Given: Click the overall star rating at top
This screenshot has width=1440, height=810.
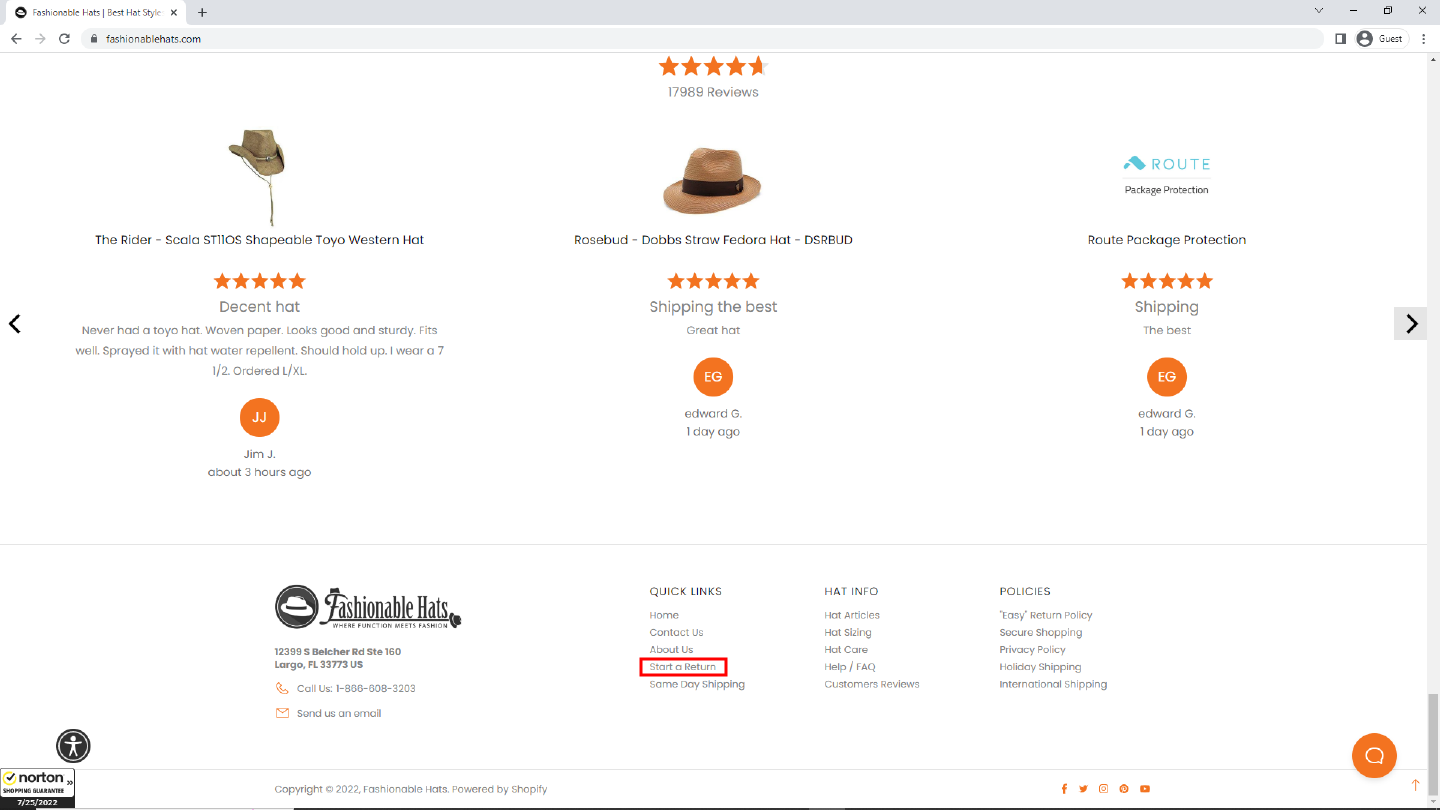Looking at the screenshot, I should click(713, 66).
